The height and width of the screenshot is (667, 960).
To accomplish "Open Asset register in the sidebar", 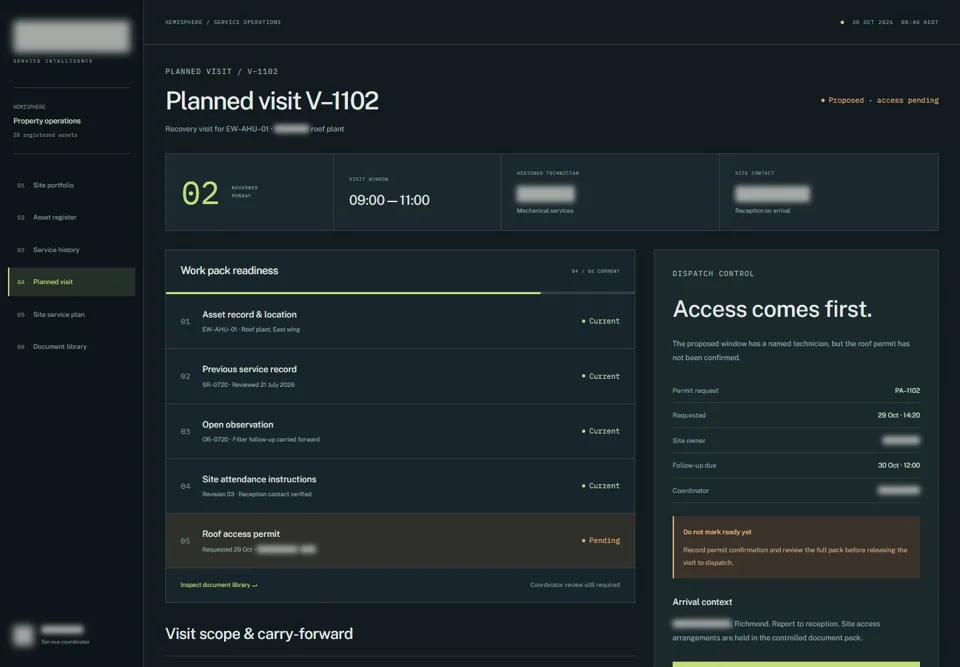I will (72, 217).
